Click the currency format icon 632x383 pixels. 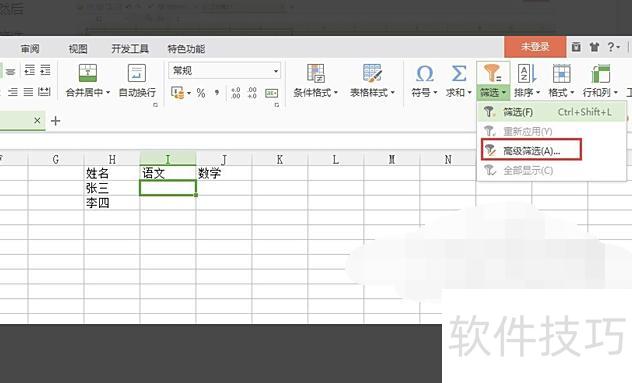(x=177, y=93)
